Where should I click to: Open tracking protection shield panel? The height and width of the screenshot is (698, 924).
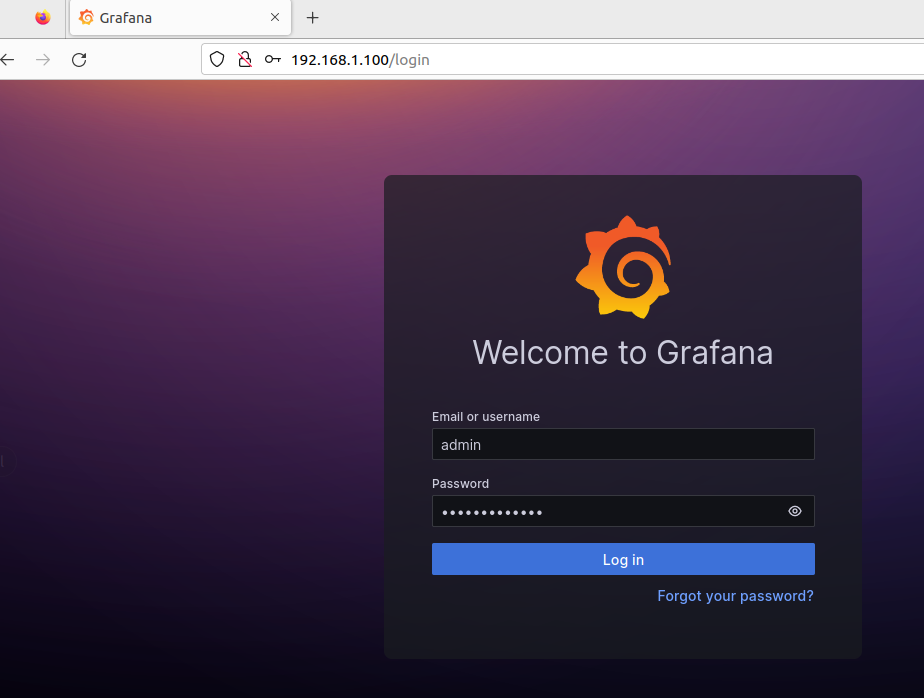coord(216,60)
